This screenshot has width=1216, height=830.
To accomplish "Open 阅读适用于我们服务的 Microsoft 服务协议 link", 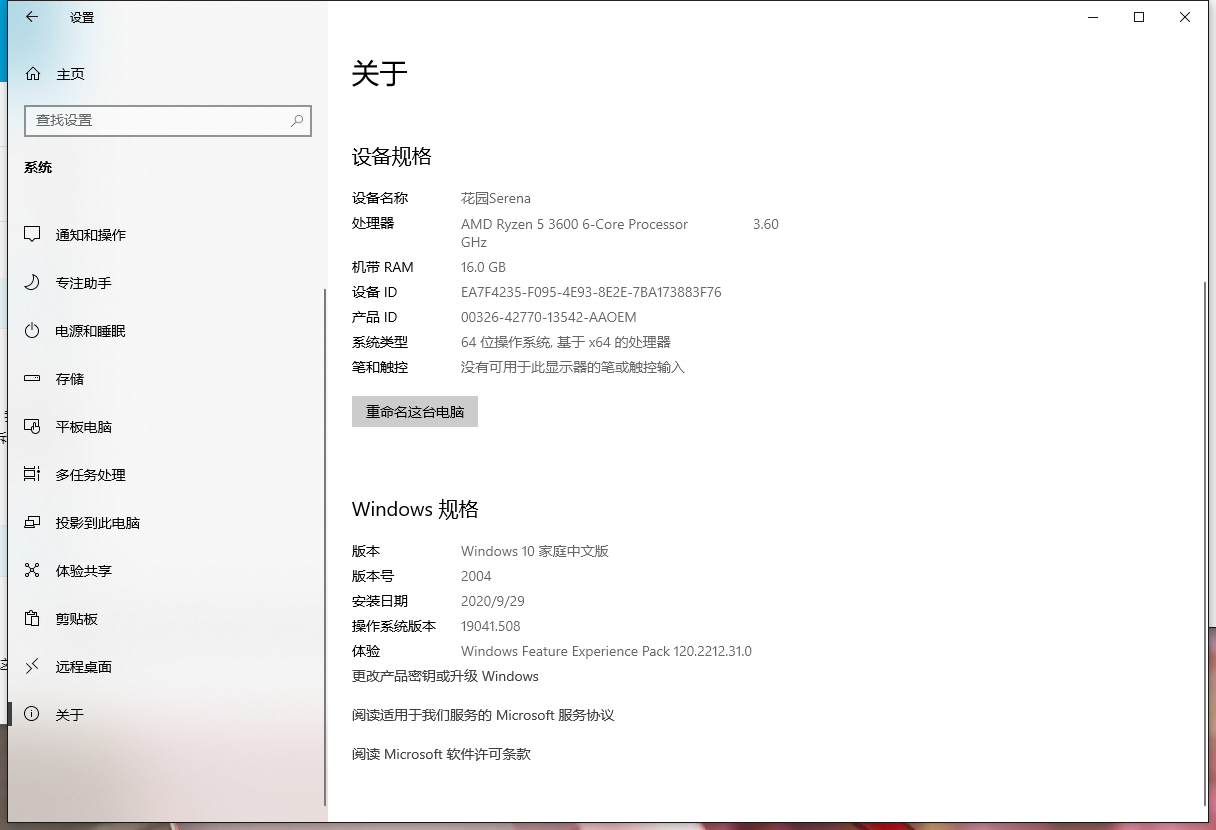I will (x=483, y=715).
